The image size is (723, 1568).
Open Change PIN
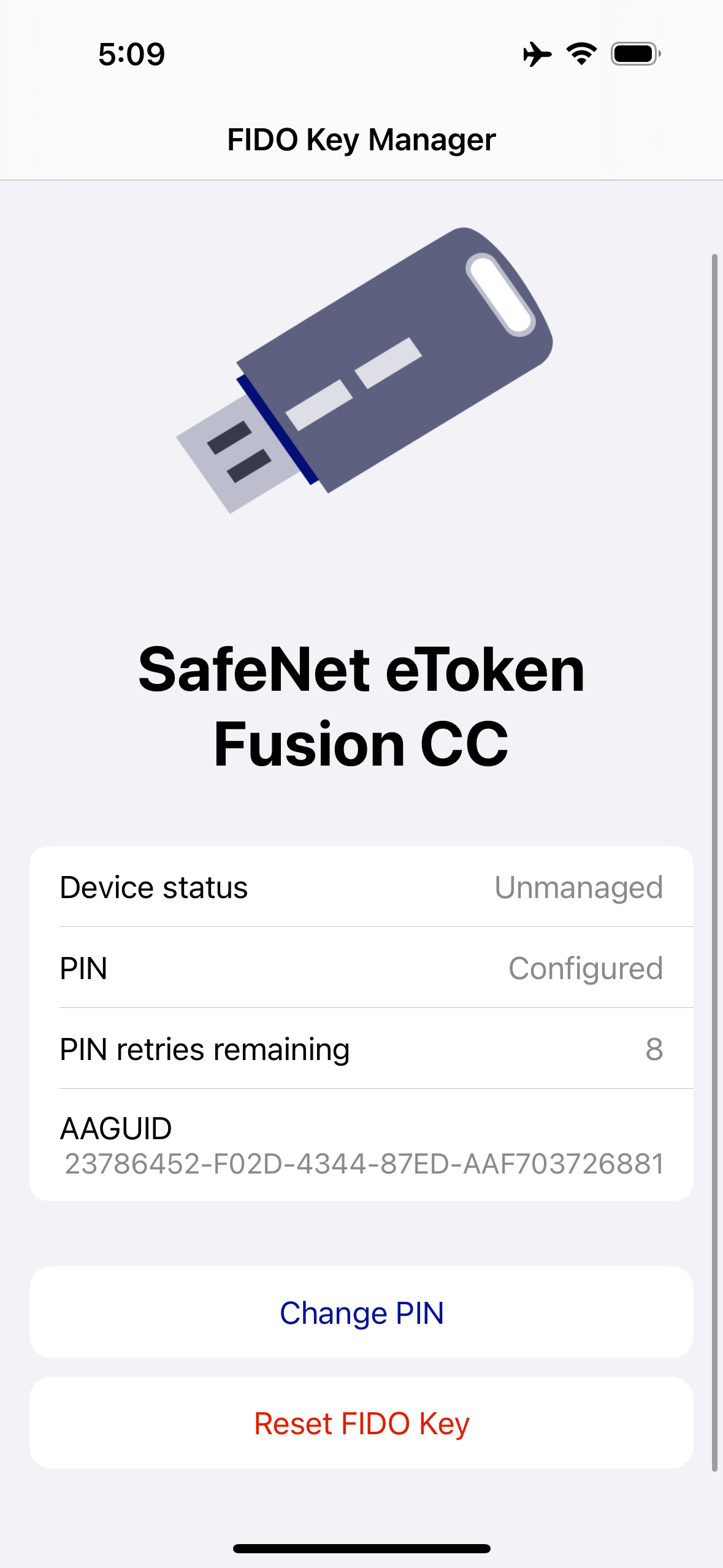[361, 1312]
